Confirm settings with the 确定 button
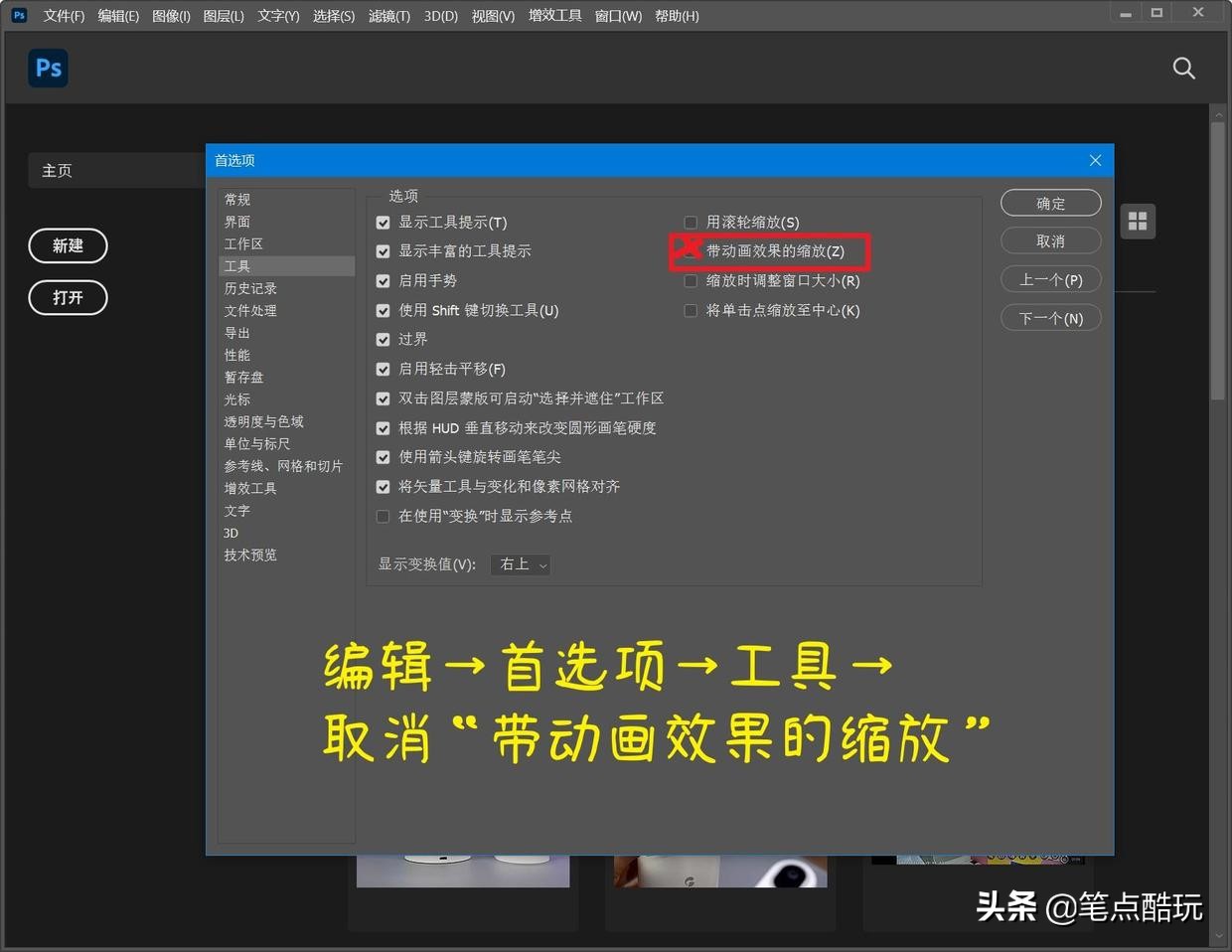Viewport: 1232px width, 952px height. [1050, 202]
